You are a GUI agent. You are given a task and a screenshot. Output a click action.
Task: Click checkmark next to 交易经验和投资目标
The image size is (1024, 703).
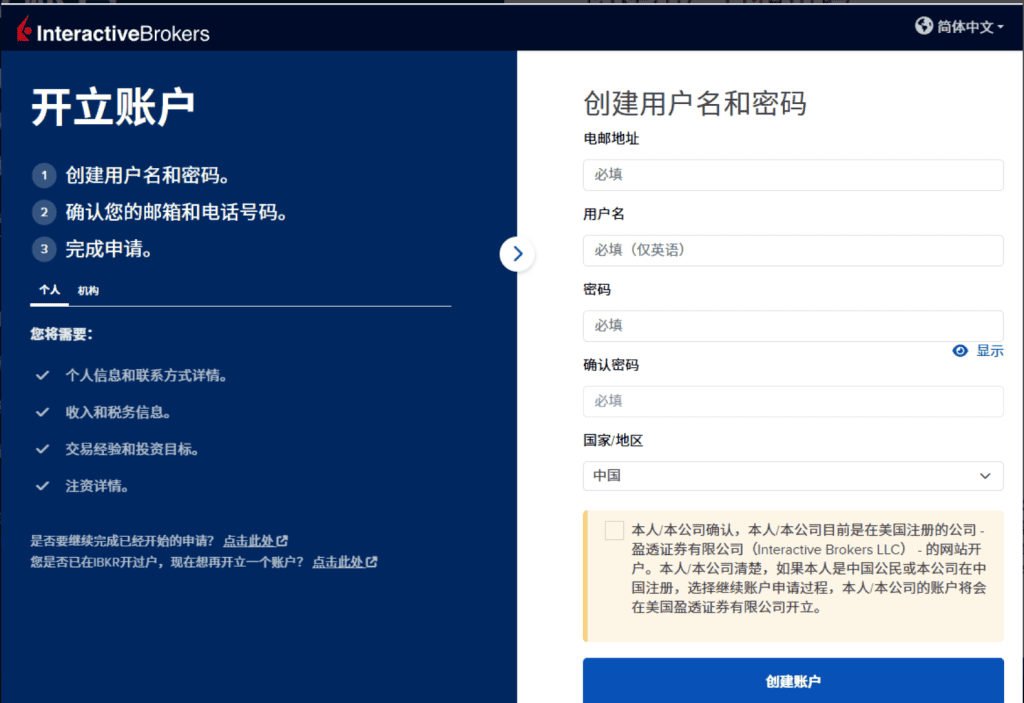click(x=42, y=449)
